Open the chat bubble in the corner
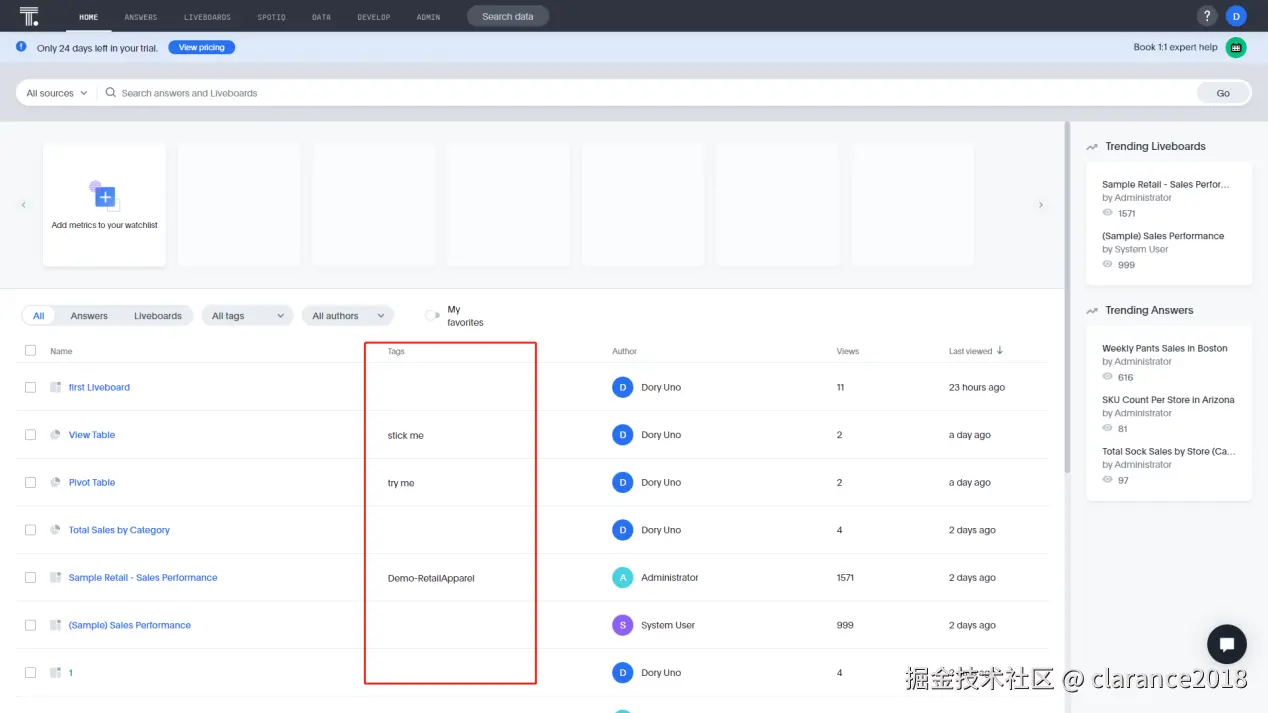The image size is (1268, 713). [x=1227, y=643]
